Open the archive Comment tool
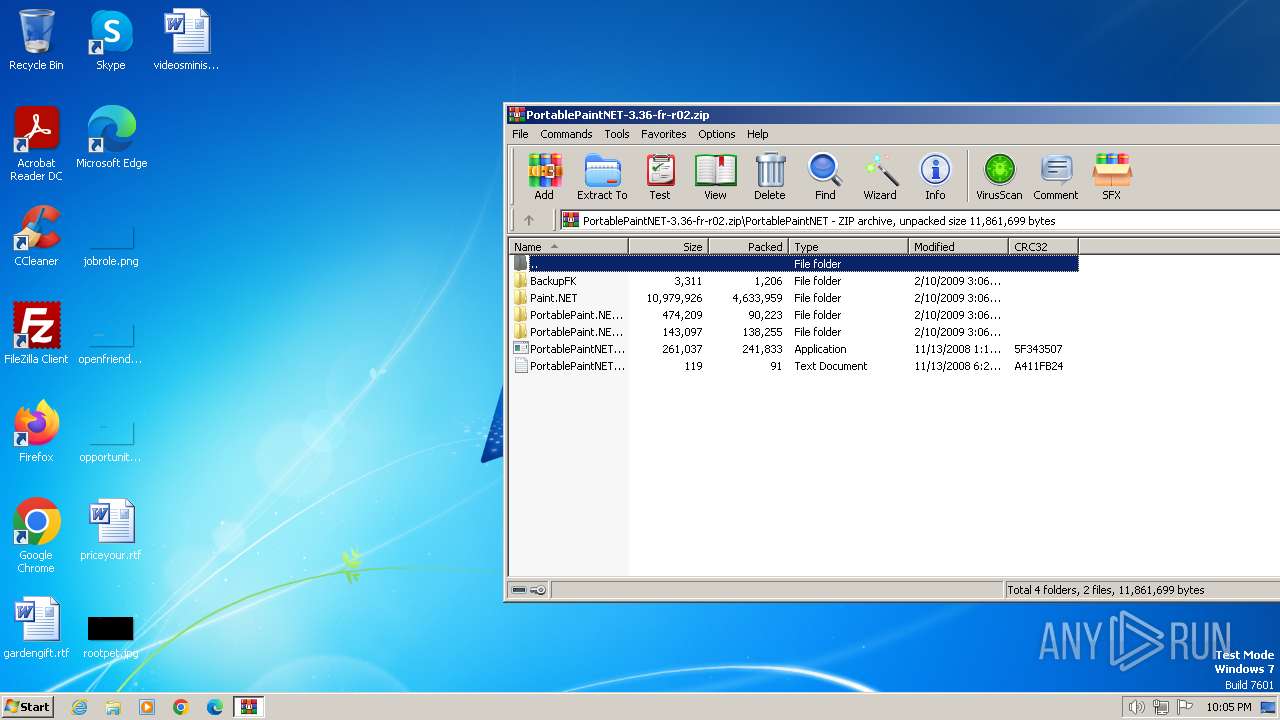This screenshot has width=1280, height=720. 1056,177
